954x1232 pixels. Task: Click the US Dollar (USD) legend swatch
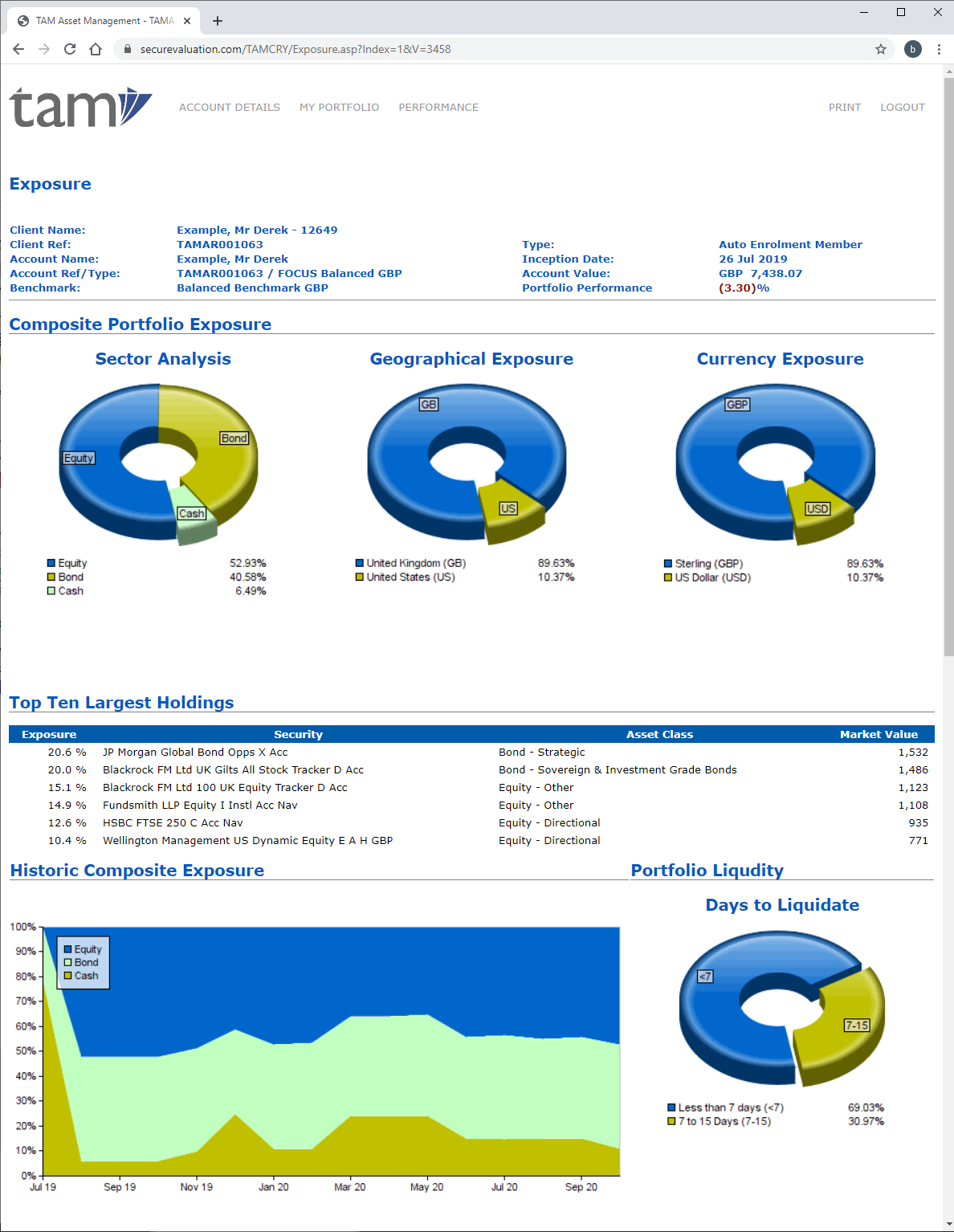[668, 577]
